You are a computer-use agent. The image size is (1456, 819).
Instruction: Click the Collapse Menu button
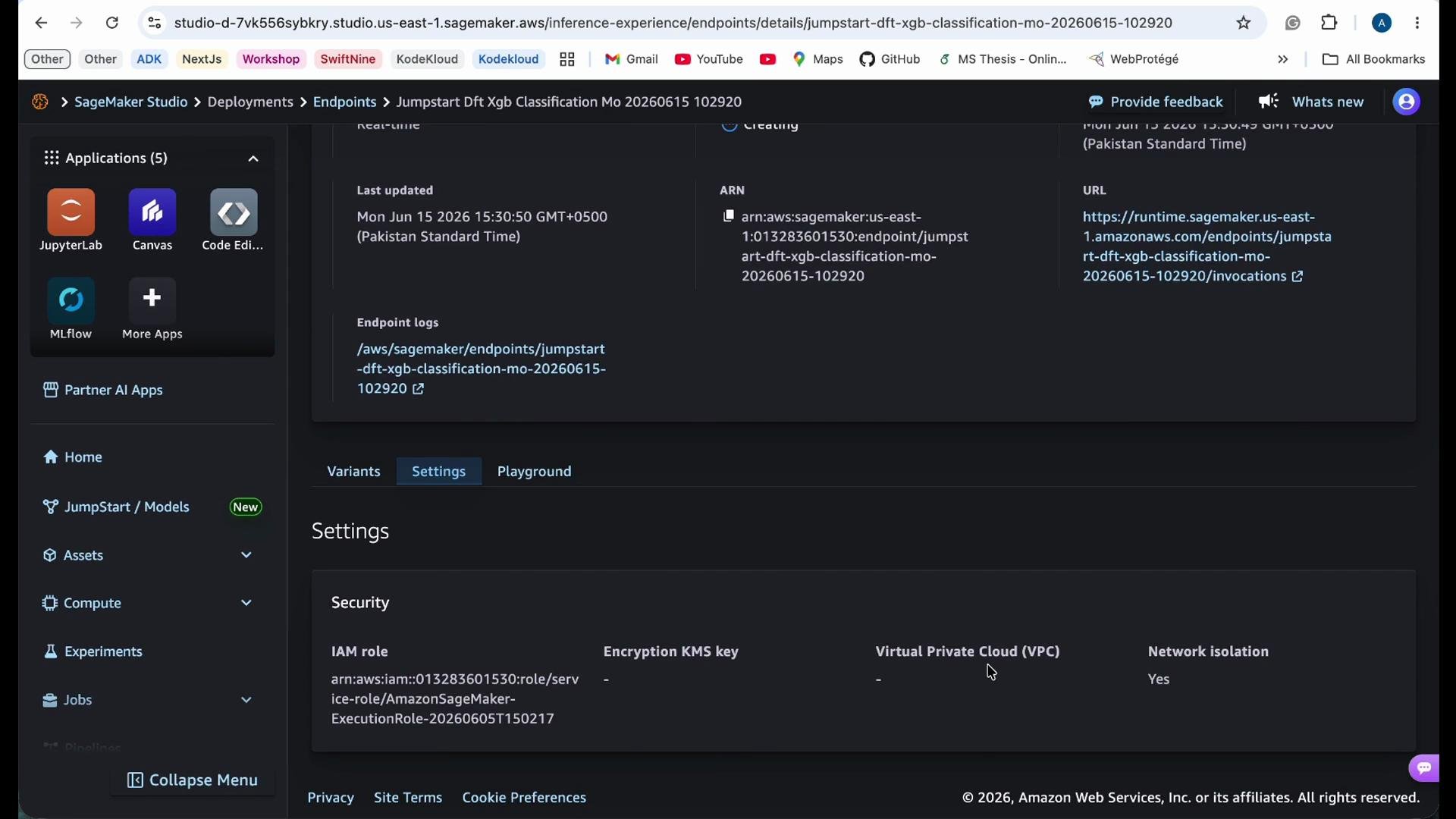click(193, 780)
